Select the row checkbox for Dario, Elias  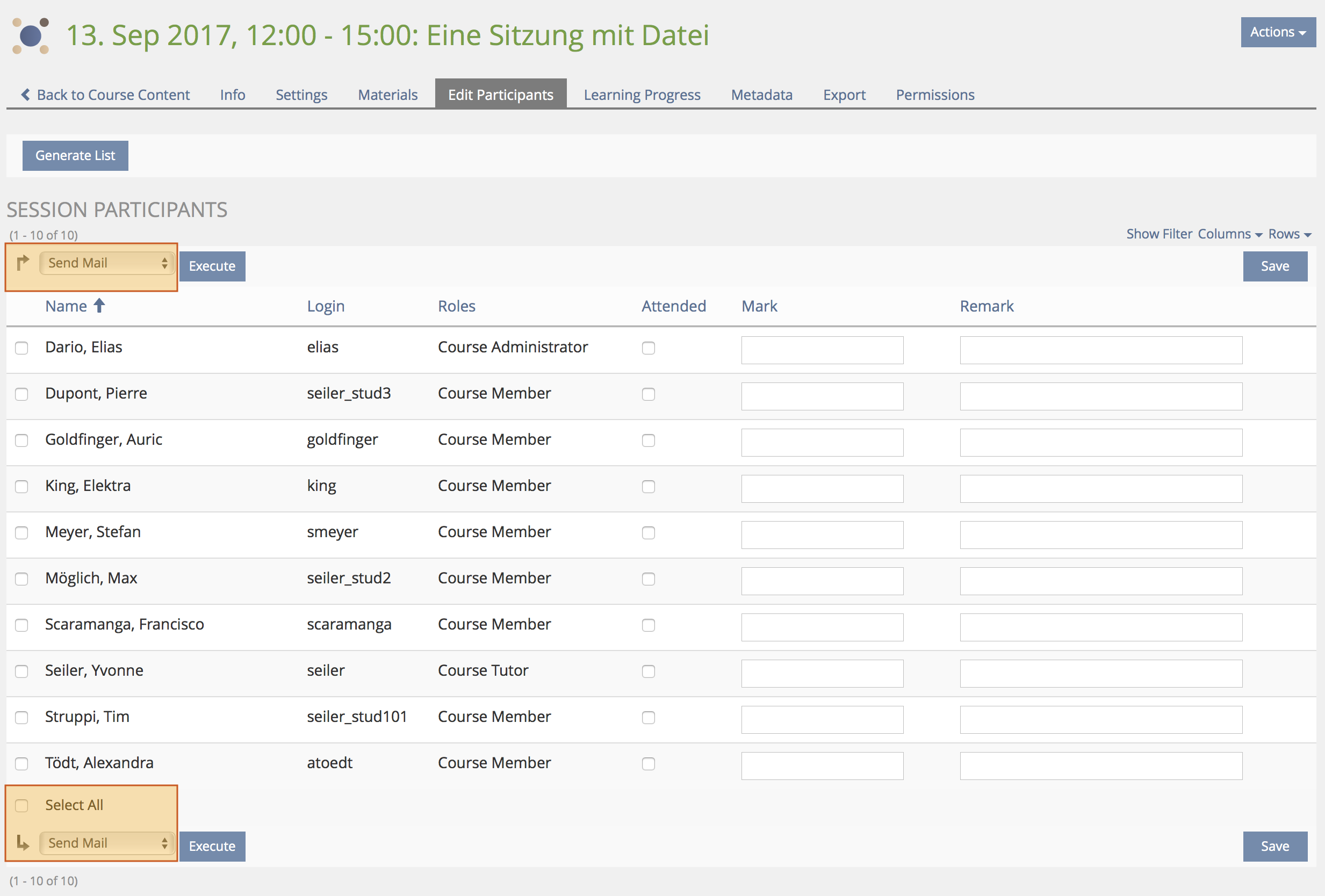21,348
